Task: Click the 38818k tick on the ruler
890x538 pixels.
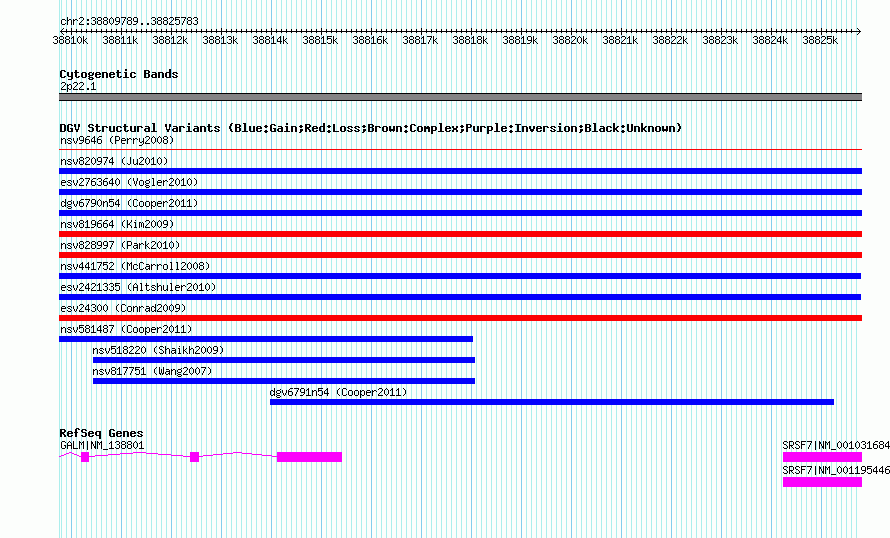Action: point(470,40)
